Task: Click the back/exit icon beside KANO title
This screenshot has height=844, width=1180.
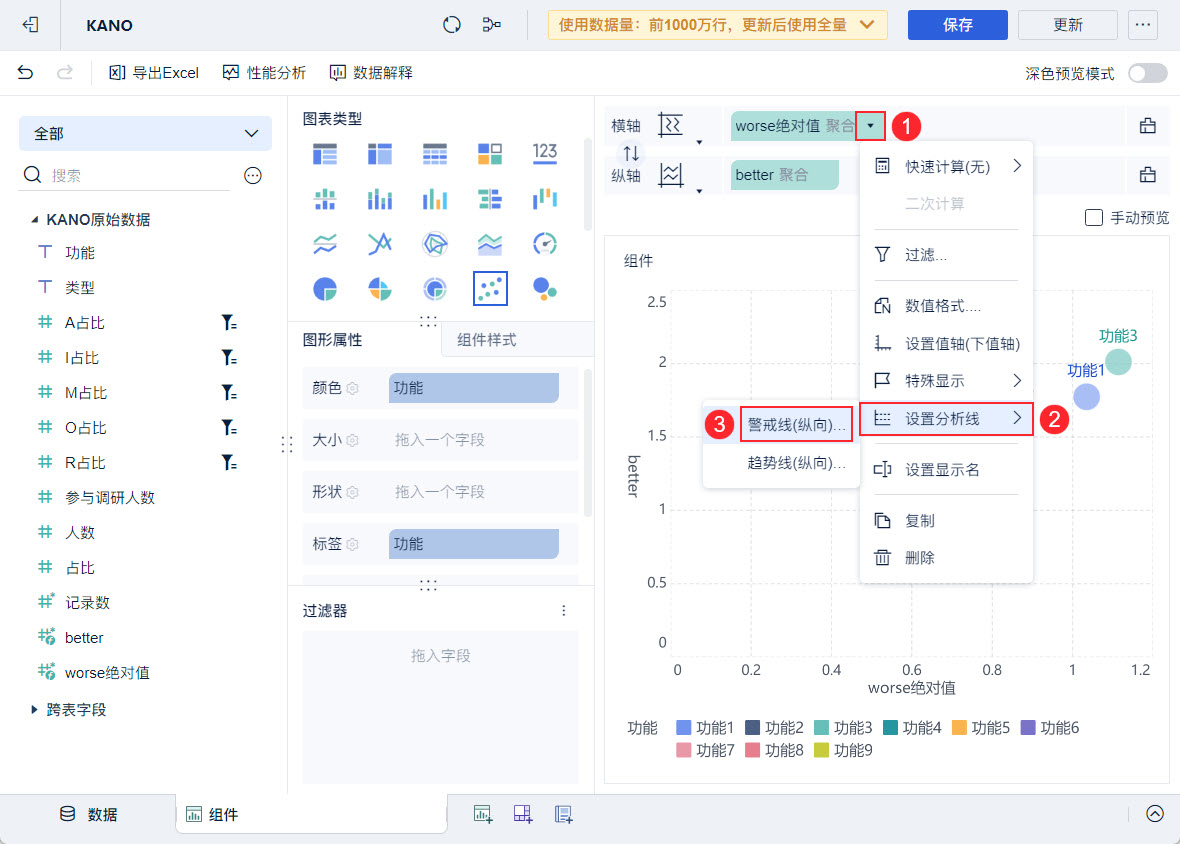Action: tap(30, 25)
